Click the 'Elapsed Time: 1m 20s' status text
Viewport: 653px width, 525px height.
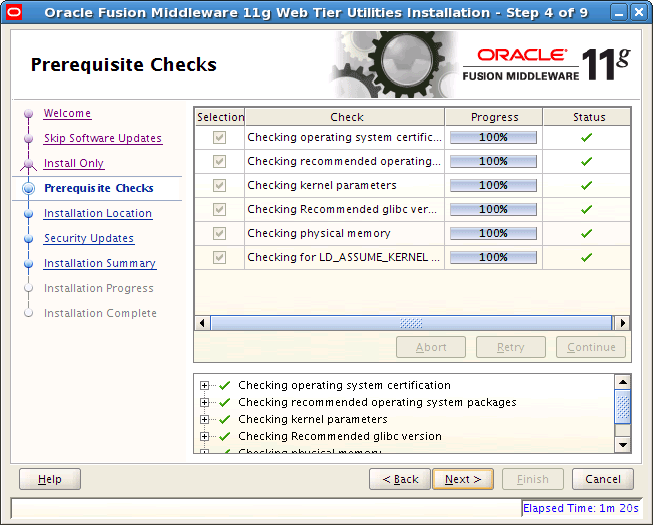point(581,508)
